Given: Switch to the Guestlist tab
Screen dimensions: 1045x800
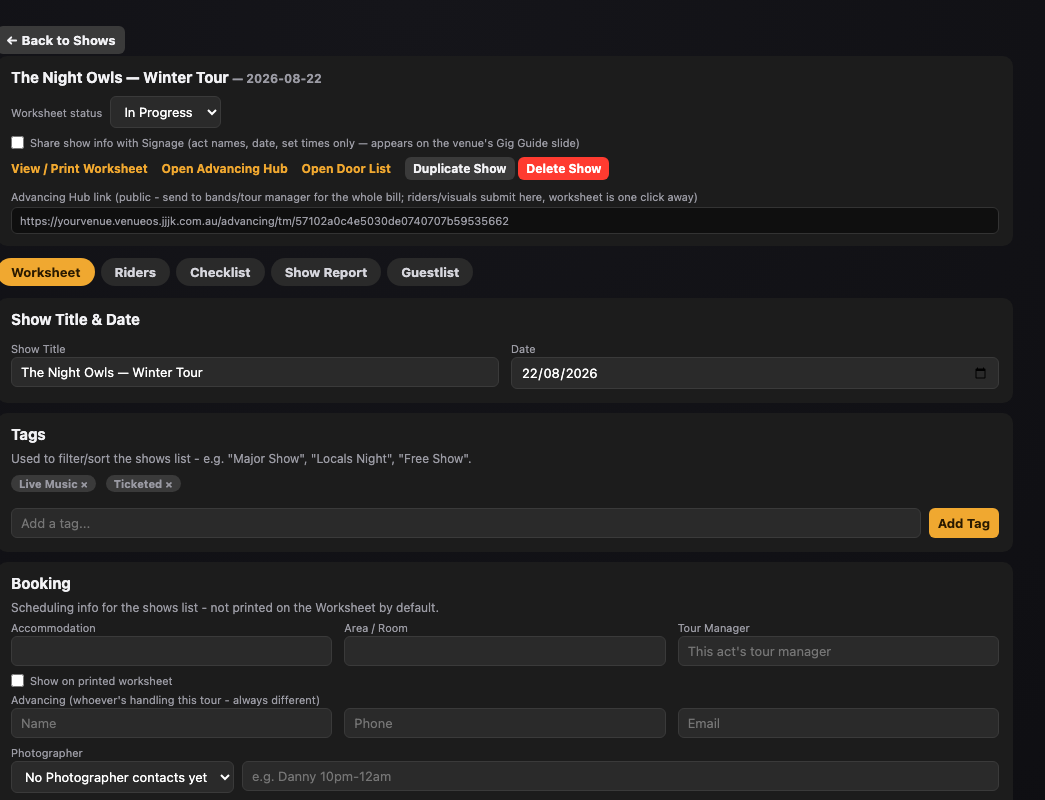Looking at the screenshot, I should click(430, 272).
